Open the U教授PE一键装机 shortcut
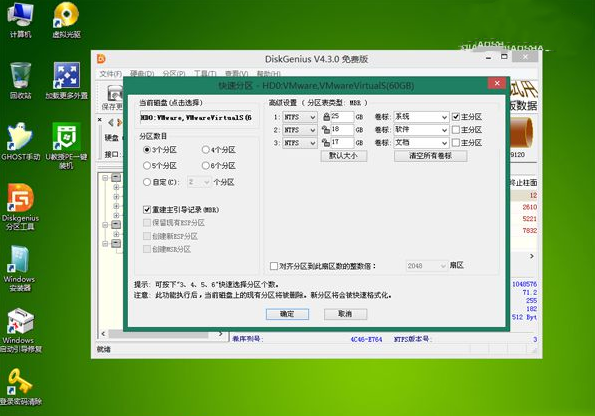 (66, 146)
